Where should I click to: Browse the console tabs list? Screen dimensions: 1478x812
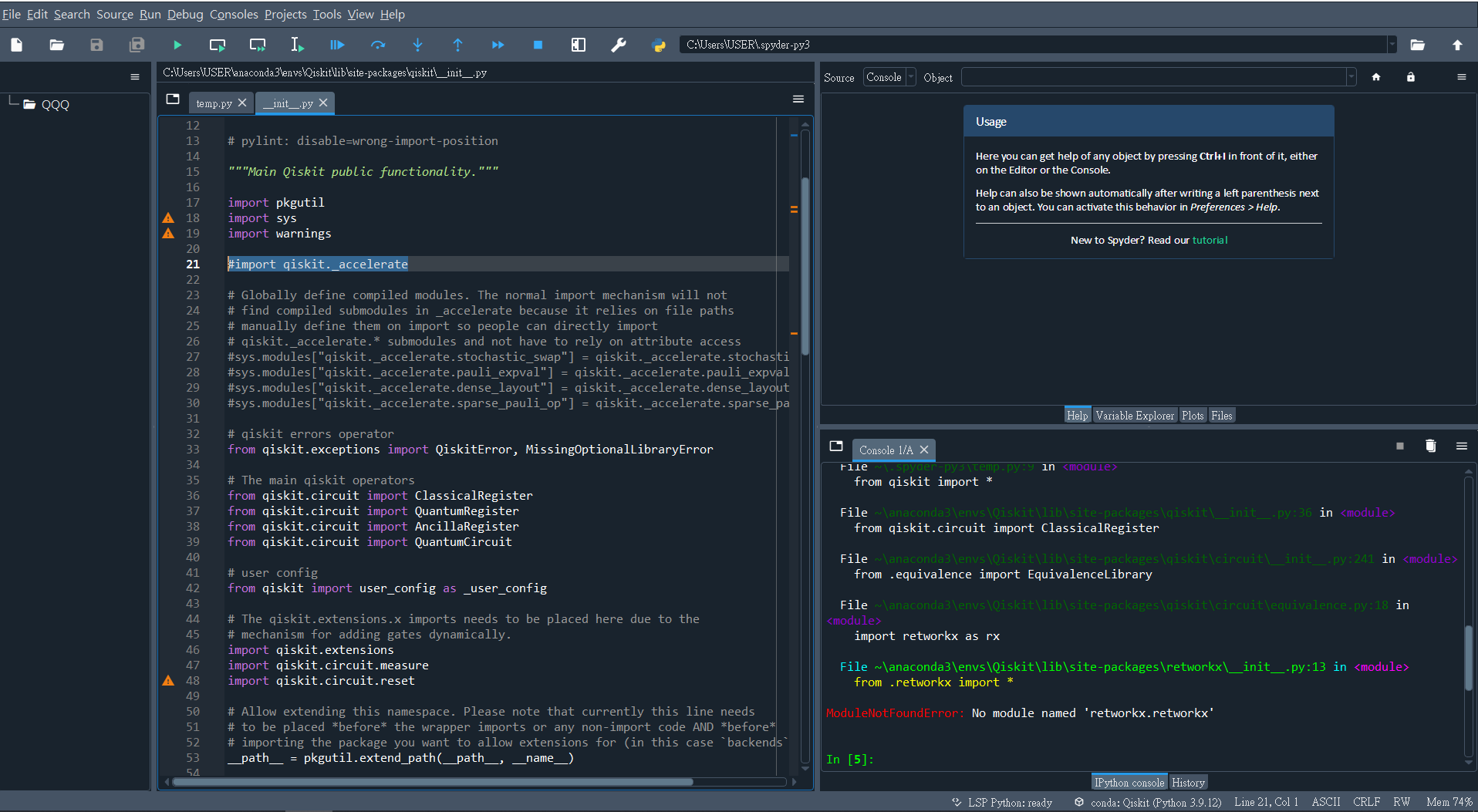[836, 446]
